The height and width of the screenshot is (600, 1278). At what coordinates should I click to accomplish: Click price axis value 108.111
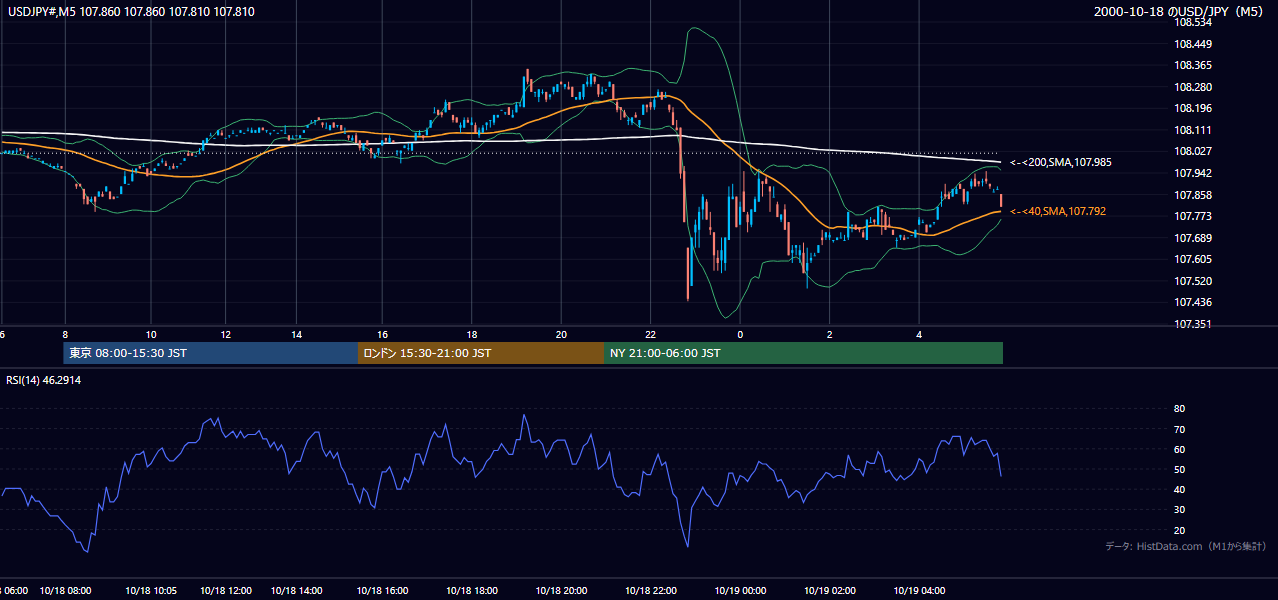click(x=1193, y=130)
